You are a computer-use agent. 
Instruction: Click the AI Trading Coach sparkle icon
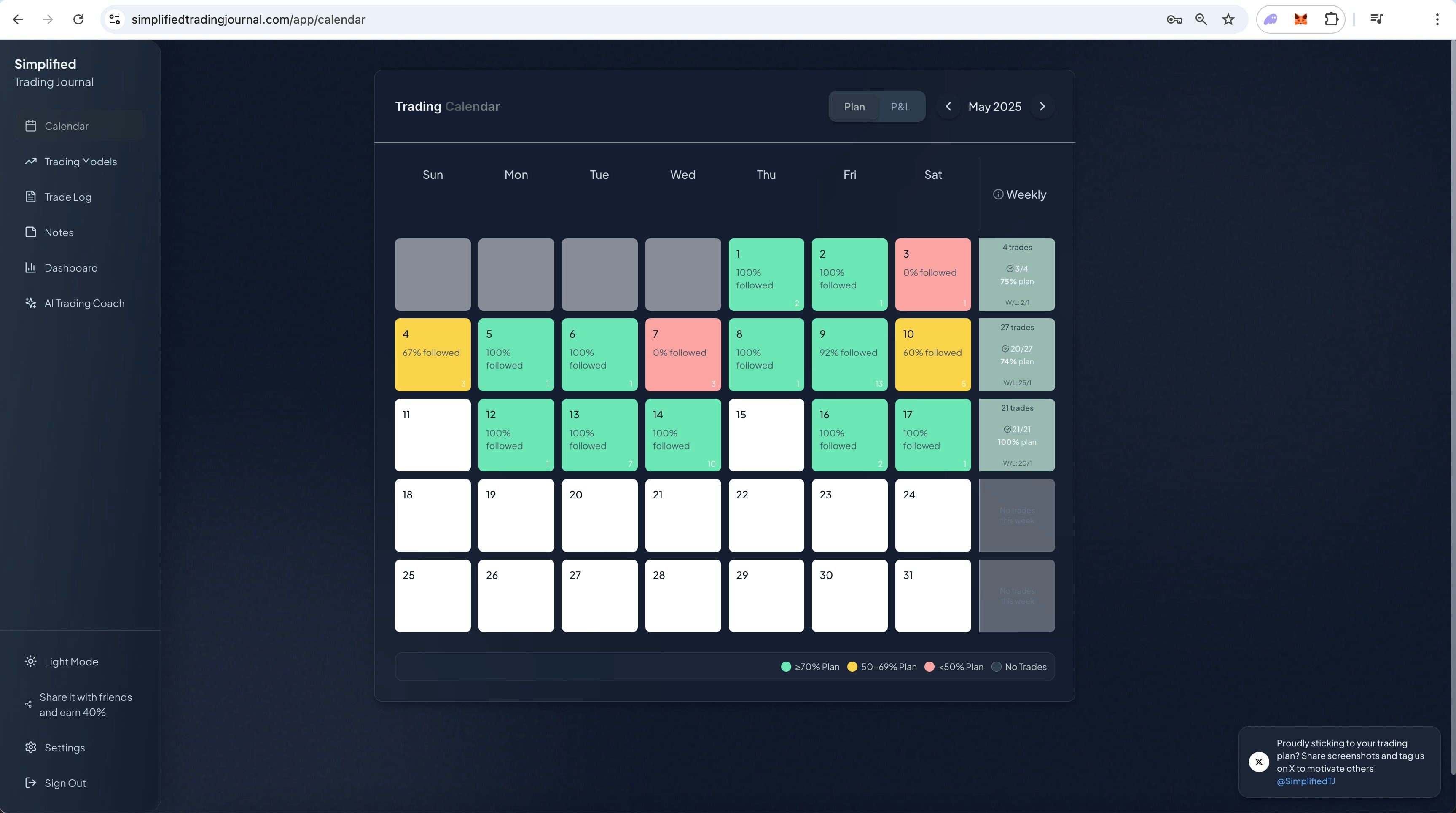(30, 303)
